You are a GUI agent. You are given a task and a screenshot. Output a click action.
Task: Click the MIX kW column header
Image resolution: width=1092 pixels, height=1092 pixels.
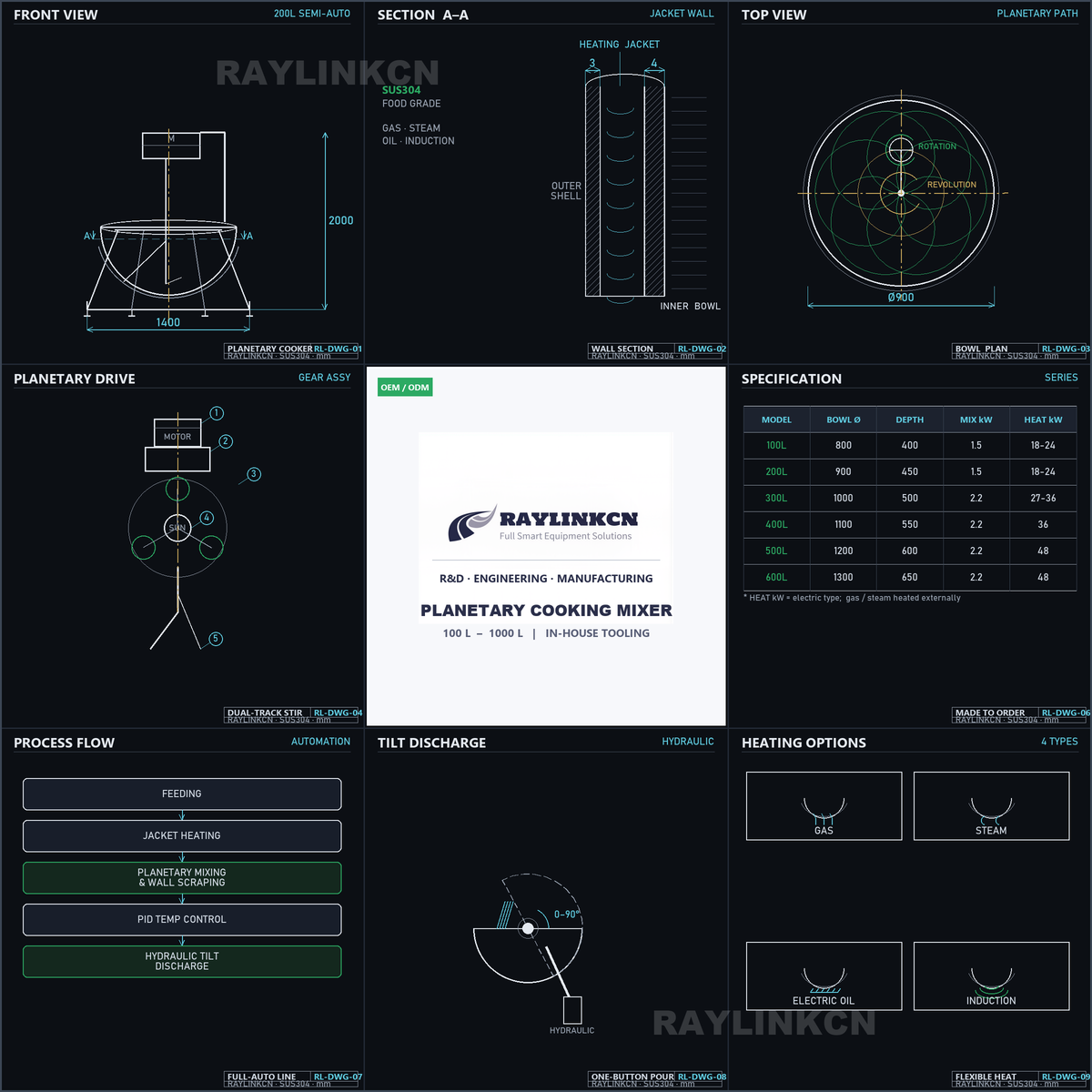976,420
